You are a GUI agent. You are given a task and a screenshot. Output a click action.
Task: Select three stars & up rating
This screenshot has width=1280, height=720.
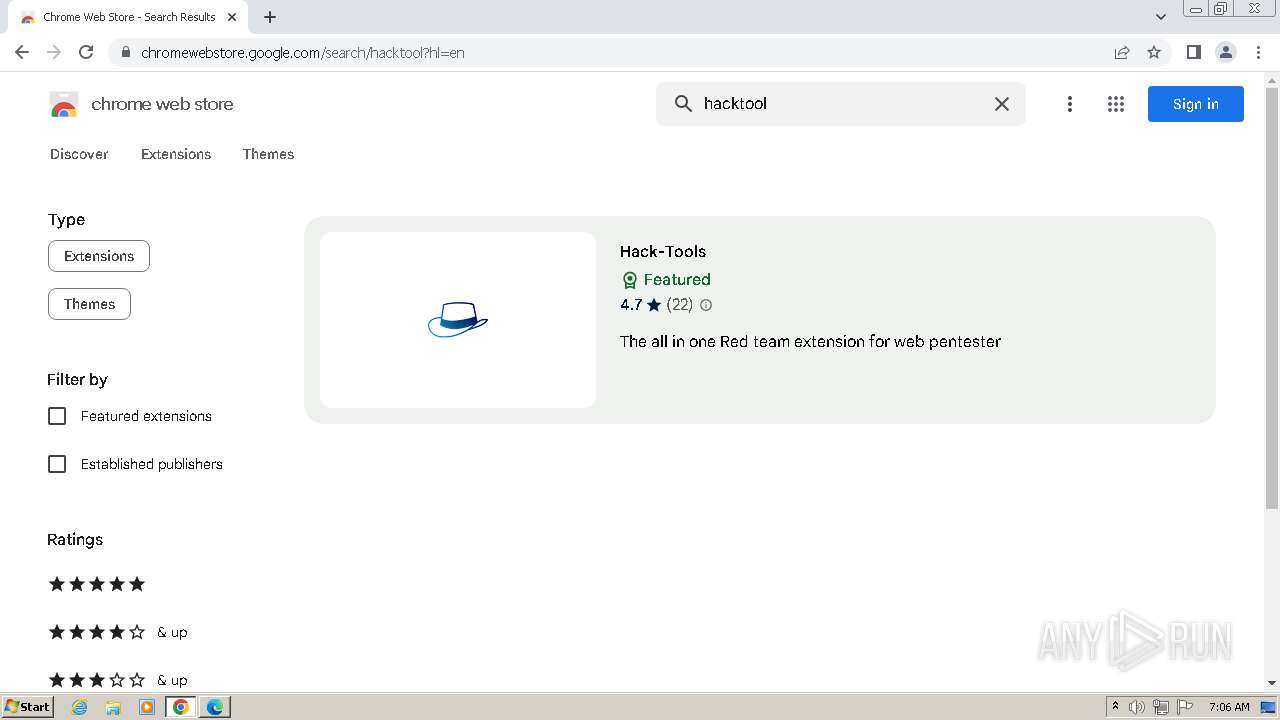(x=118, y=680)
